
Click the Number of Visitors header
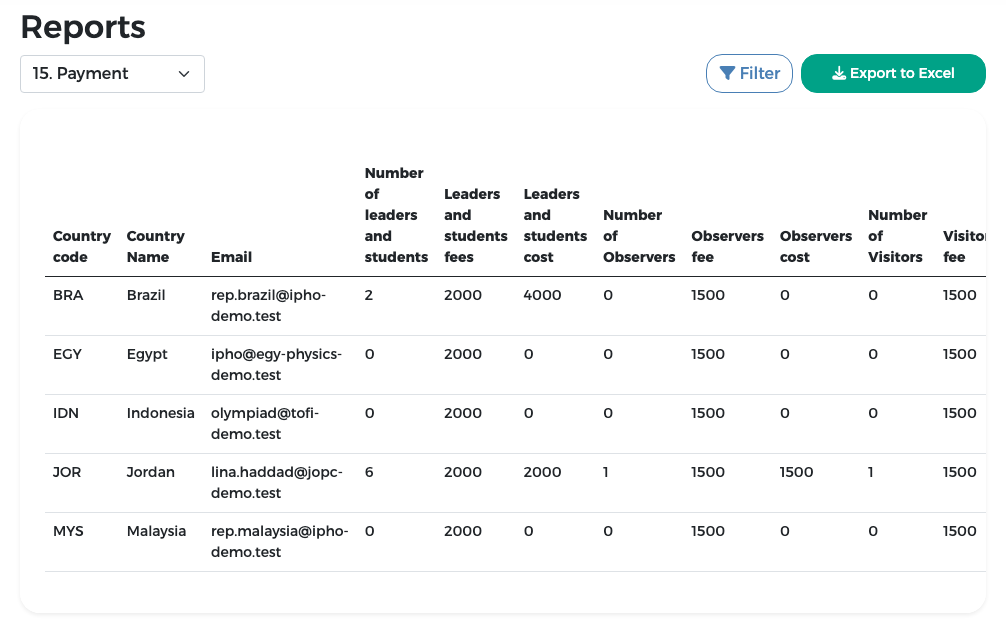[898, 236]
